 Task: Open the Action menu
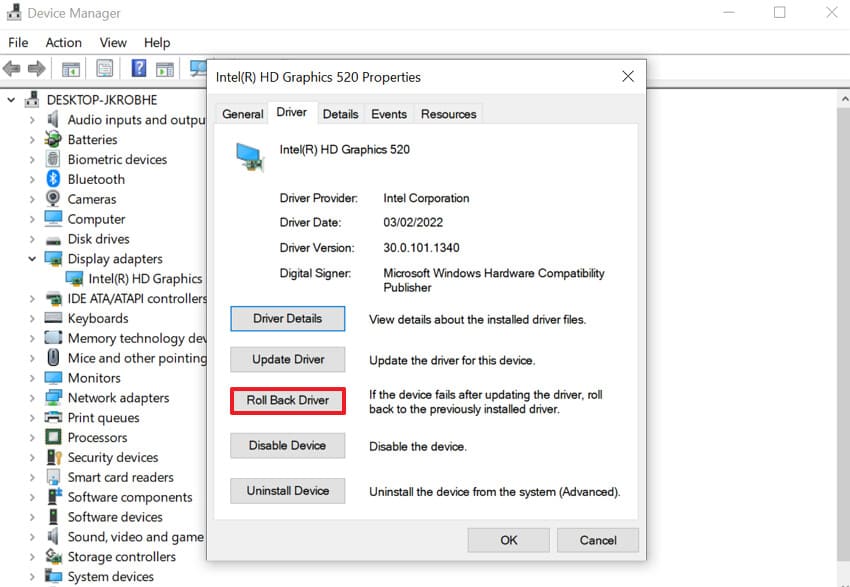(x=63, y=42)
